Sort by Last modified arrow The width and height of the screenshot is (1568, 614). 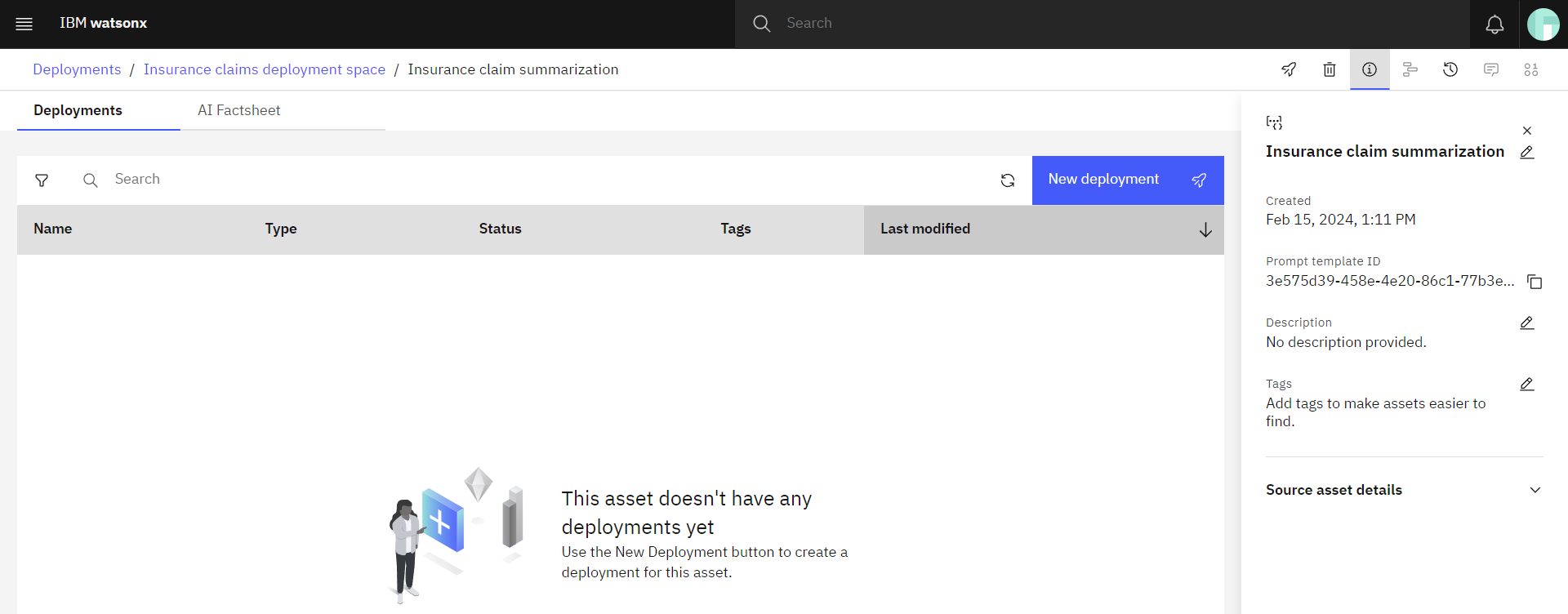pos(1205,230)
